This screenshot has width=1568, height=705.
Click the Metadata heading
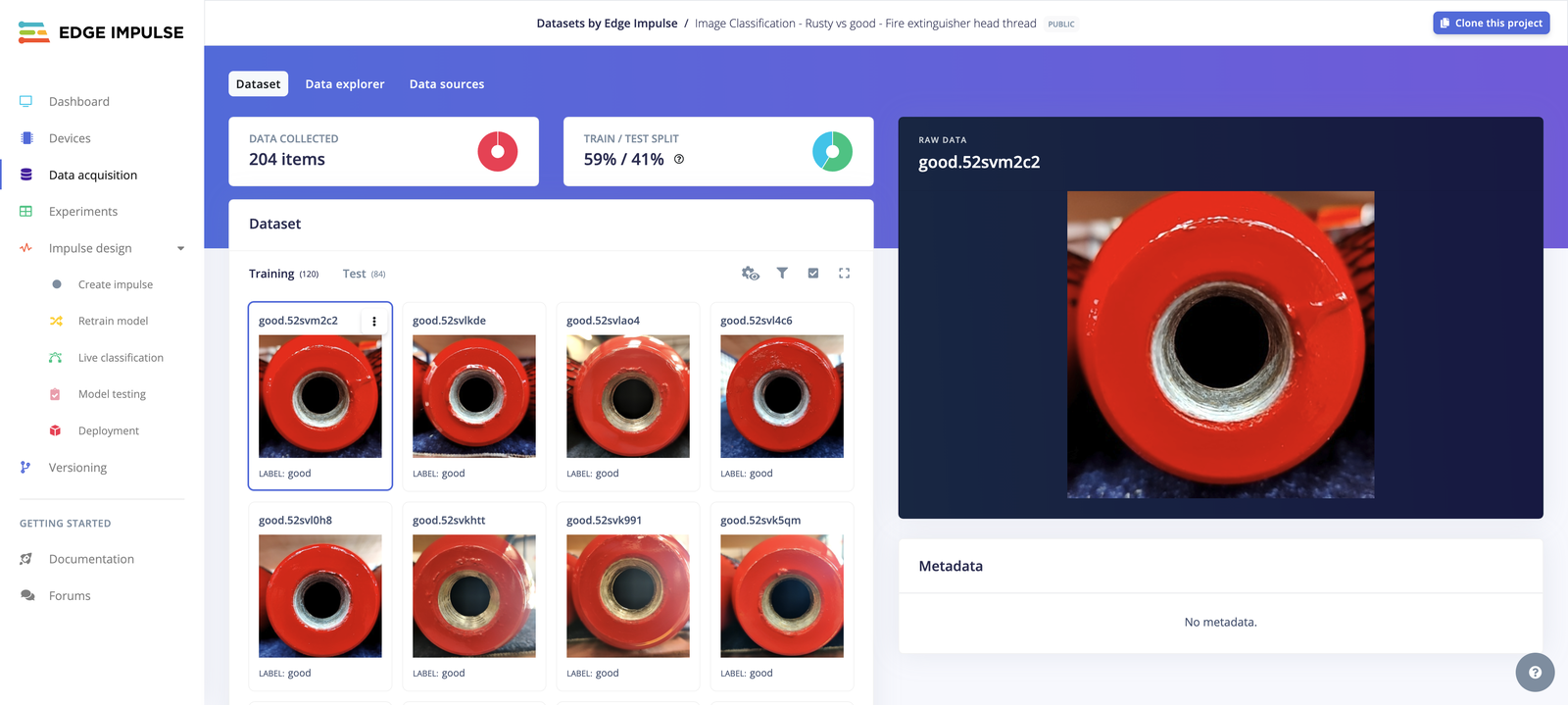951,566
